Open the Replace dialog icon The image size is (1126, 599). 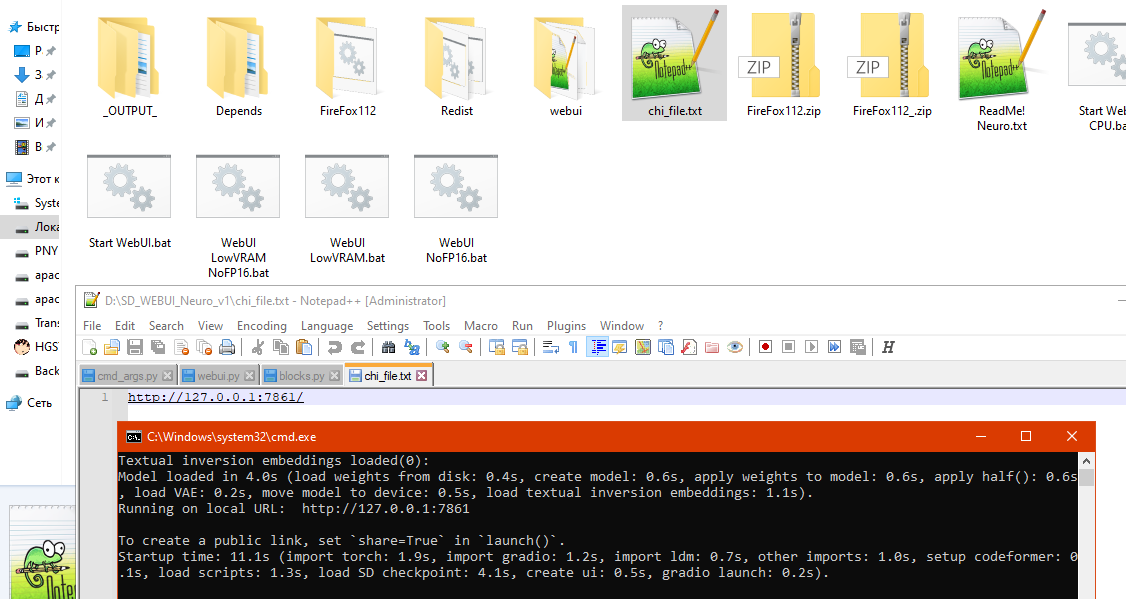click(x=412, y=348)
